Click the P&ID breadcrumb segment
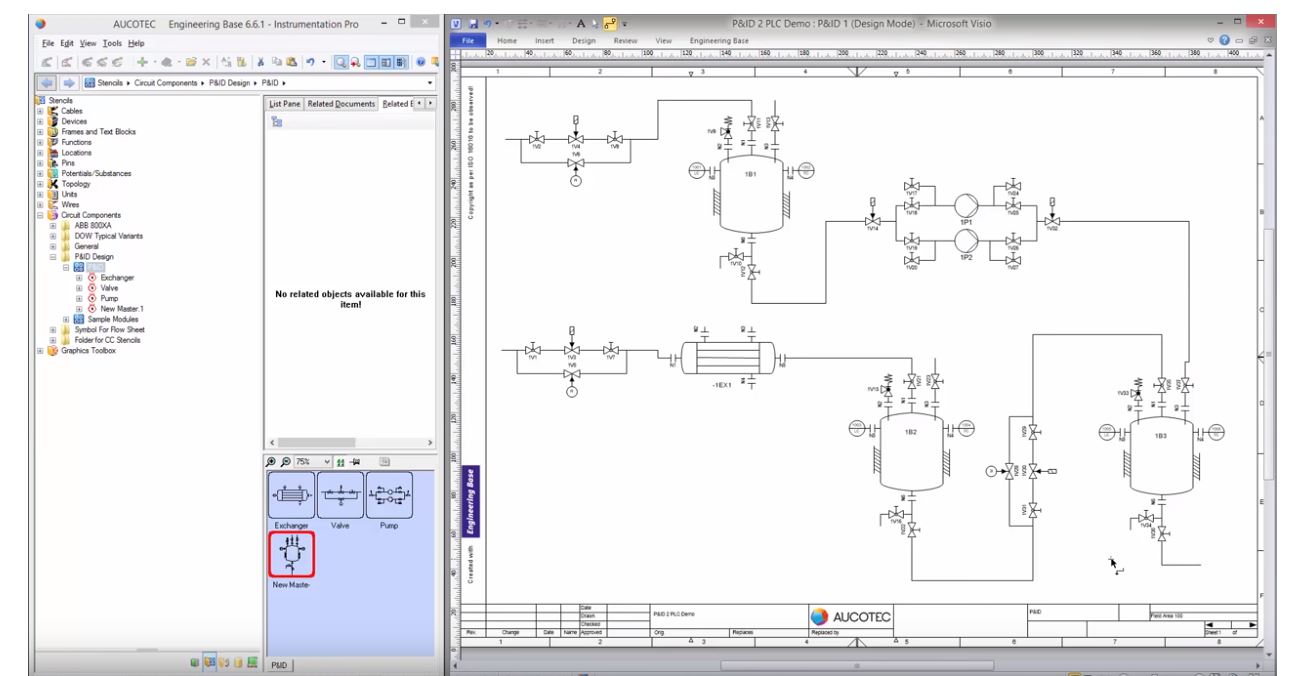The width and height of the screenshot is (1291, 676). (x=270, y=83)
